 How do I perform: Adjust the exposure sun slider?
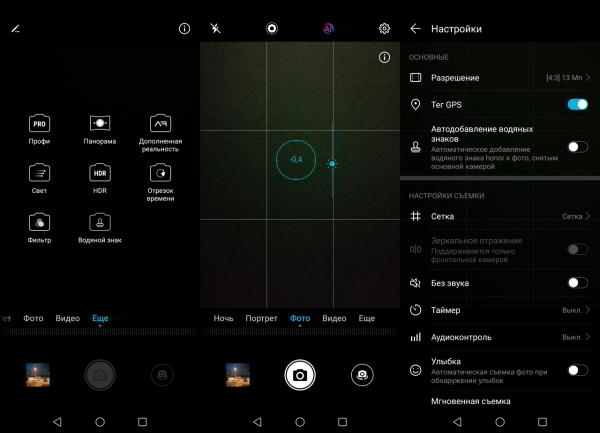point(331,162)
